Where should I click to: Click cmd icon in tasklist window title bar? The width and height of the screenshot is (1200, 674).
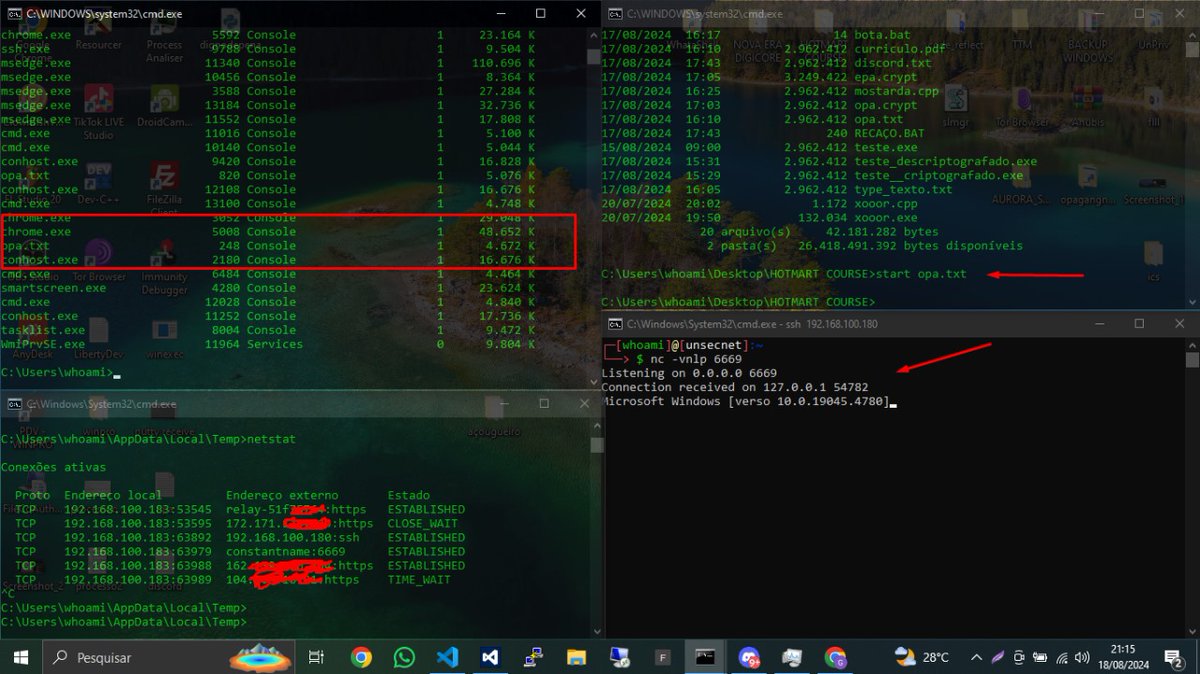pos(12,14)
